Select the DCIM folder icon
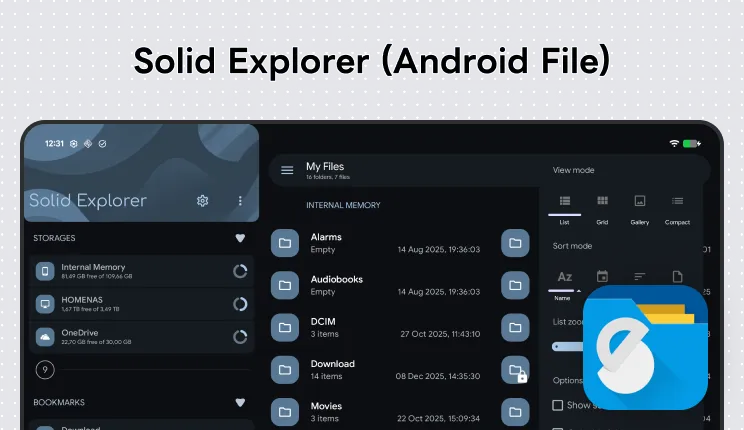Viewport: 744px width, 430px height. [x=285, y=327]
